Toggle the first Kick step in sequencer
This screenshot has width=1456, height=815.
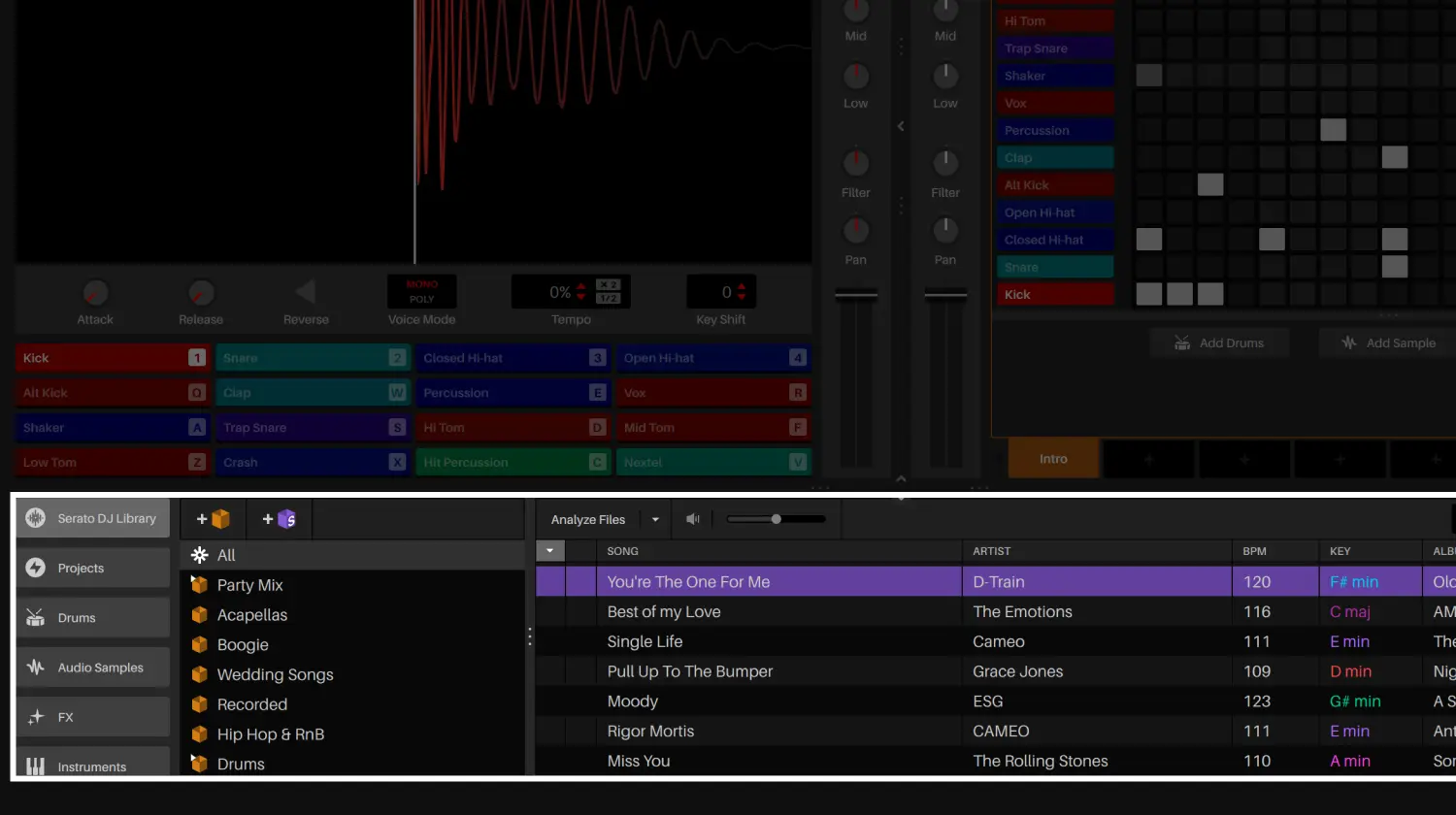click(x=1149, y=294)
